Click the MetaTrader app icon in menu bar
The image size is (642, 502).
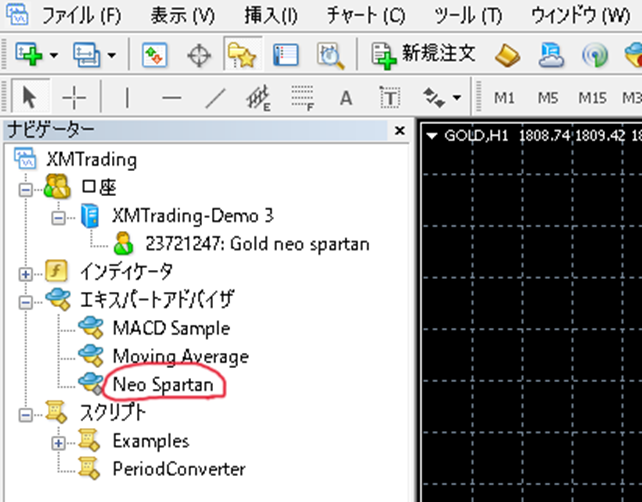[x=18, y=15]
